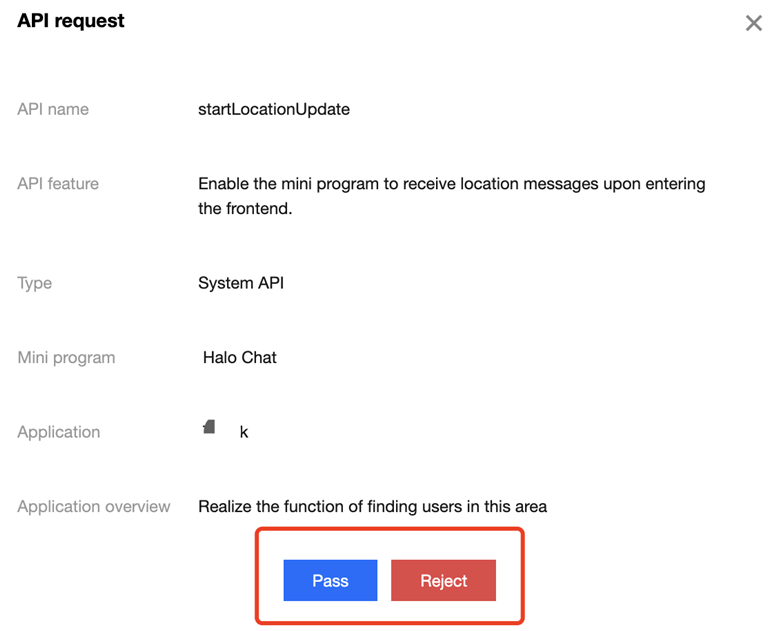
Task: Click the Mini program field label
Action: [x=66, y=357]
